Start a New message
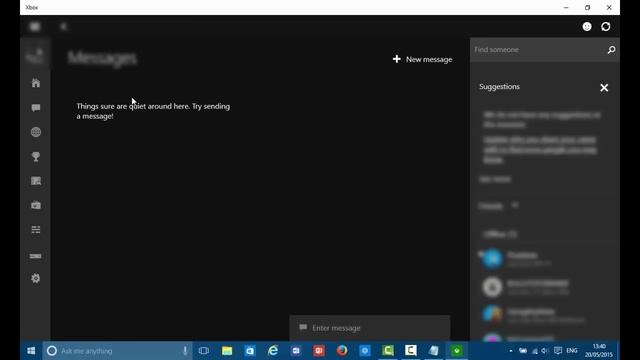Viewport: 640px width, 360px height. coord(422,59)
